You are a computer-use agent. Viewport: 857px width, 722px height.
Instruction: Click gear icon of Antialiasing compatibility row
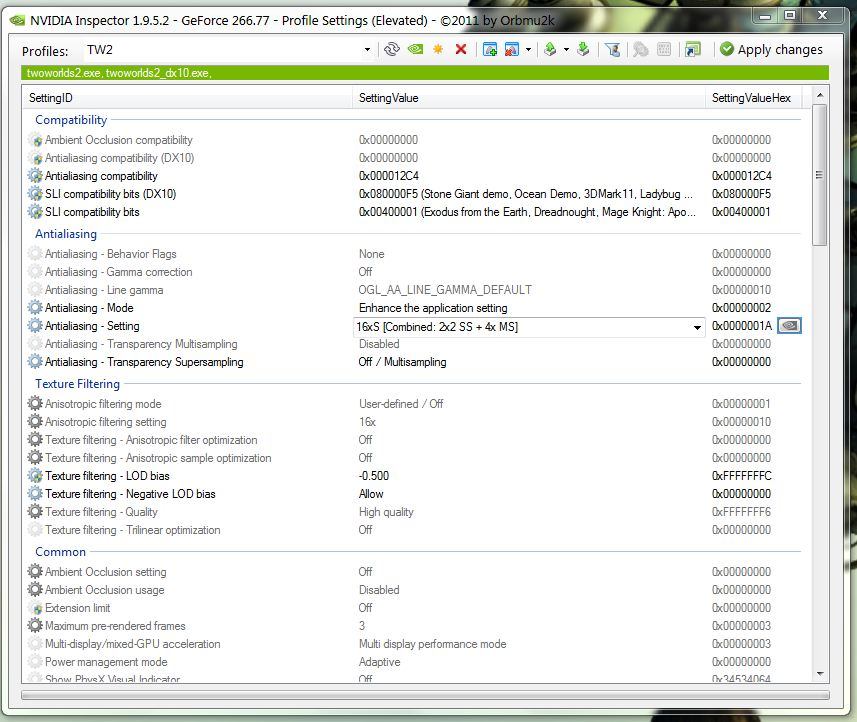(x=35, y=176)
